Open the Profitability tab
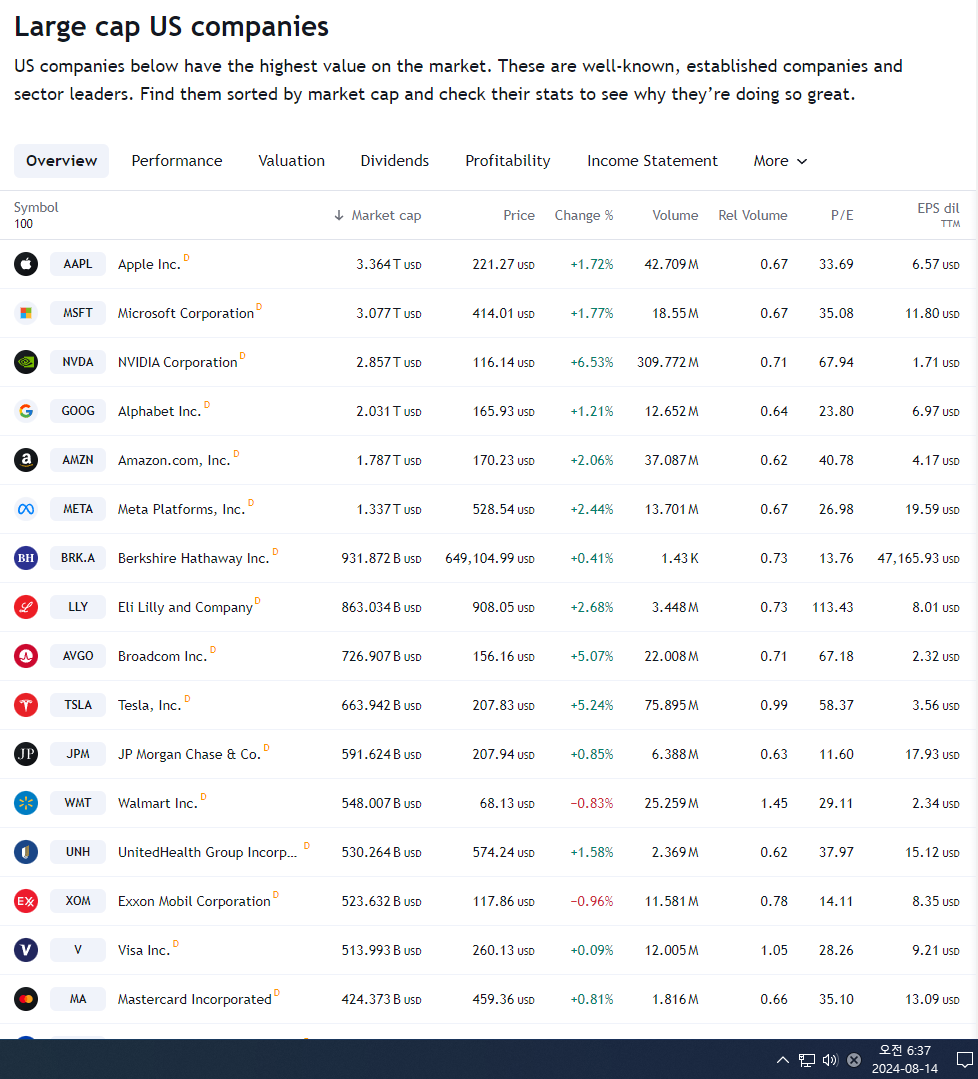 [x=508, y=161]
